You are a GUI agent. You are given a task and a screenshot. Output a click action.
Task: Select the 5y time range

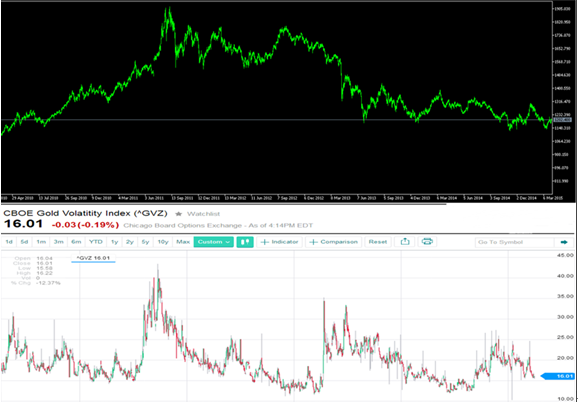(x=146, y=242)
